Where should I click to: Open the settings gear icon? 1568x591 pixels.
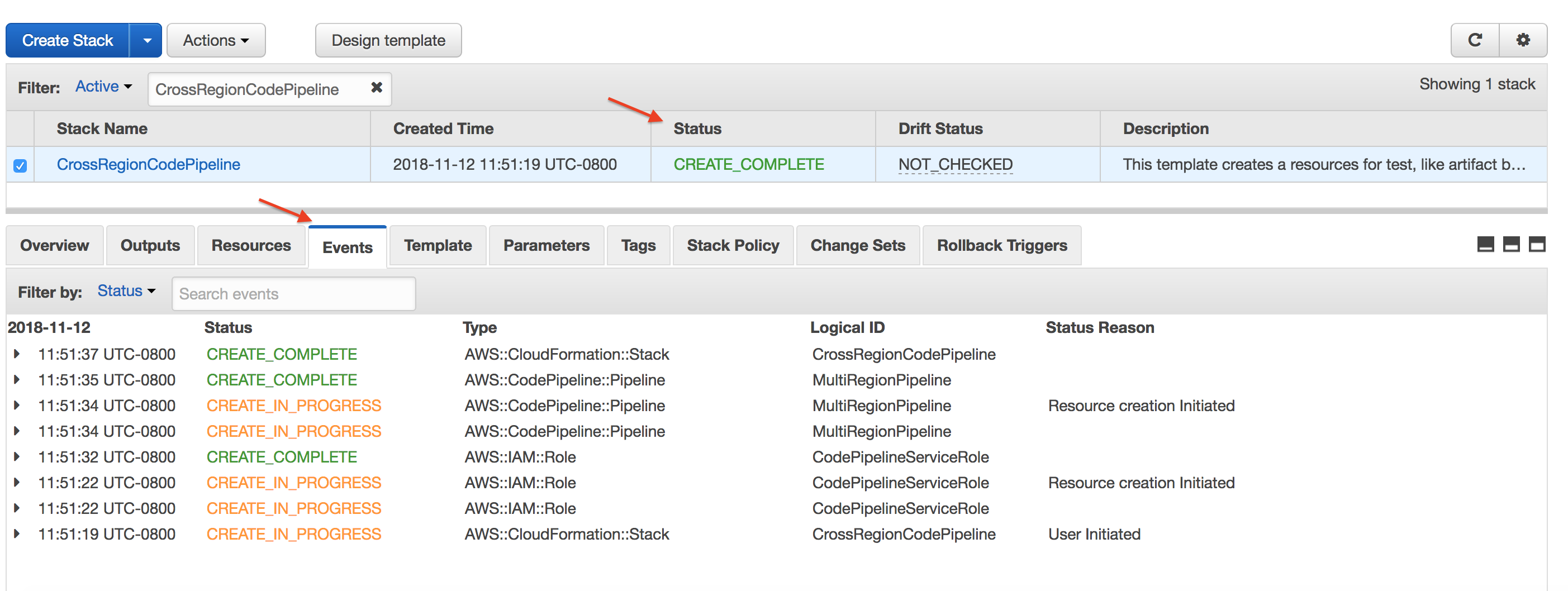1523,40
